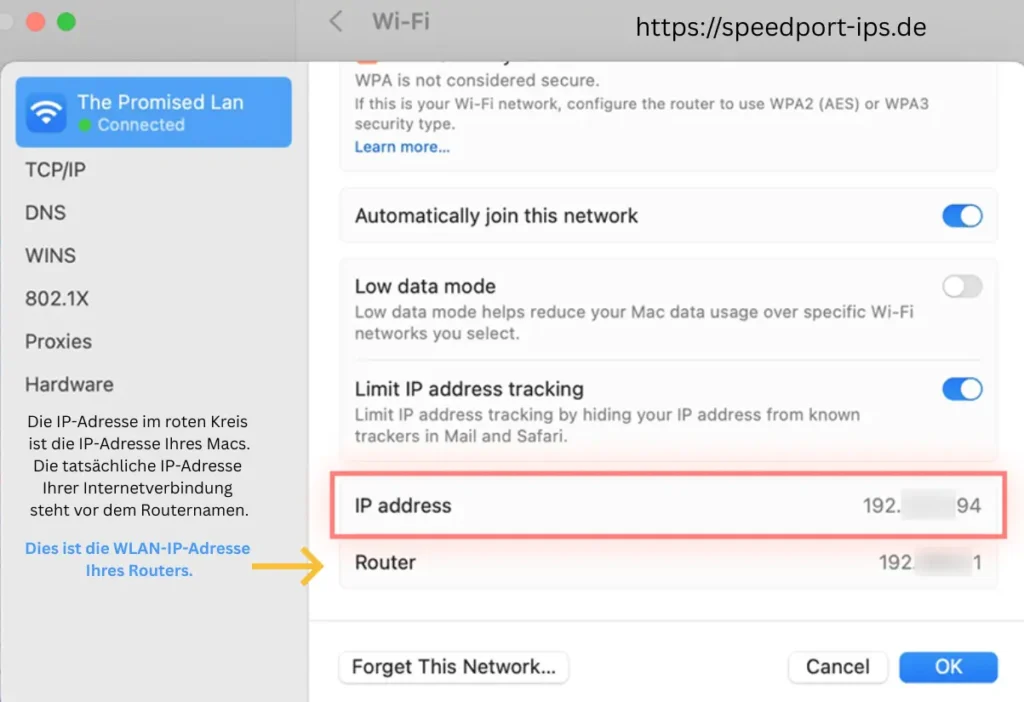
Task: Click Forget This Network button
Action: click(453, 667)
